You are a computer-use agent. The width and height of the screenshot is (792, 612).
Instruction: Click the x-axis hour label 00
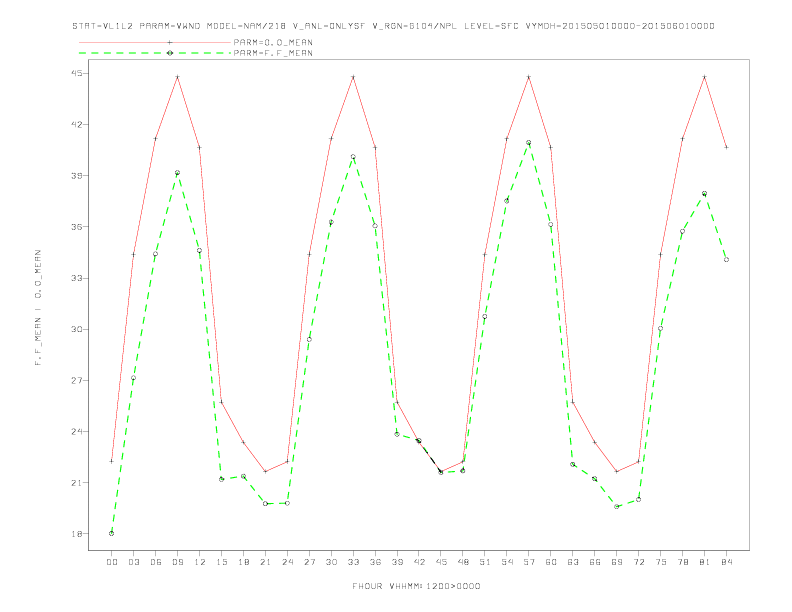tap(112, 562)
